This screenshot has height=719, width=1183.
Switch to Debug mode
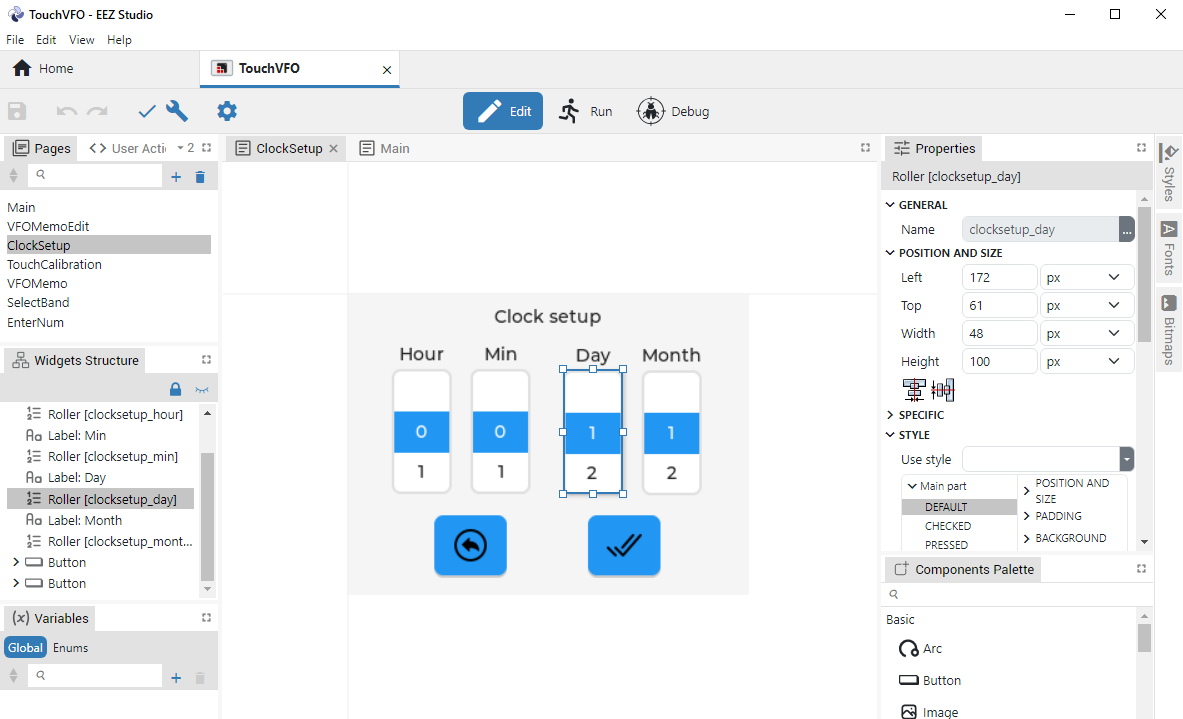(673, 111)
